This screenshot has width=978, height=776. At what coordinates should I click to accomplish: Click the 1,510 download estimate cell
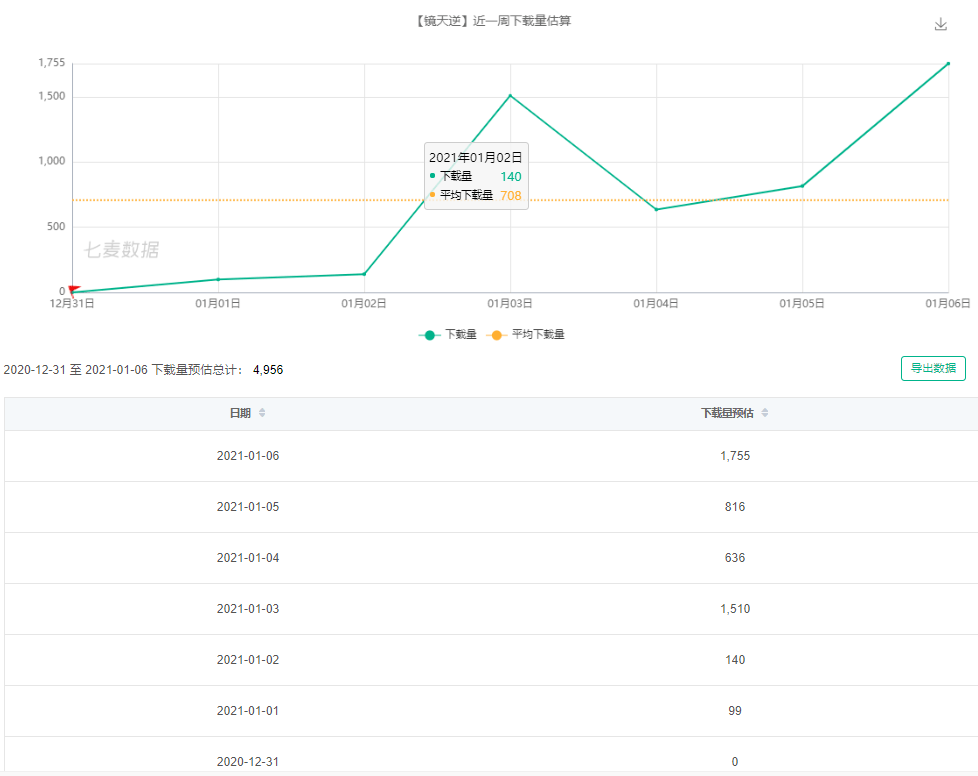735,609
